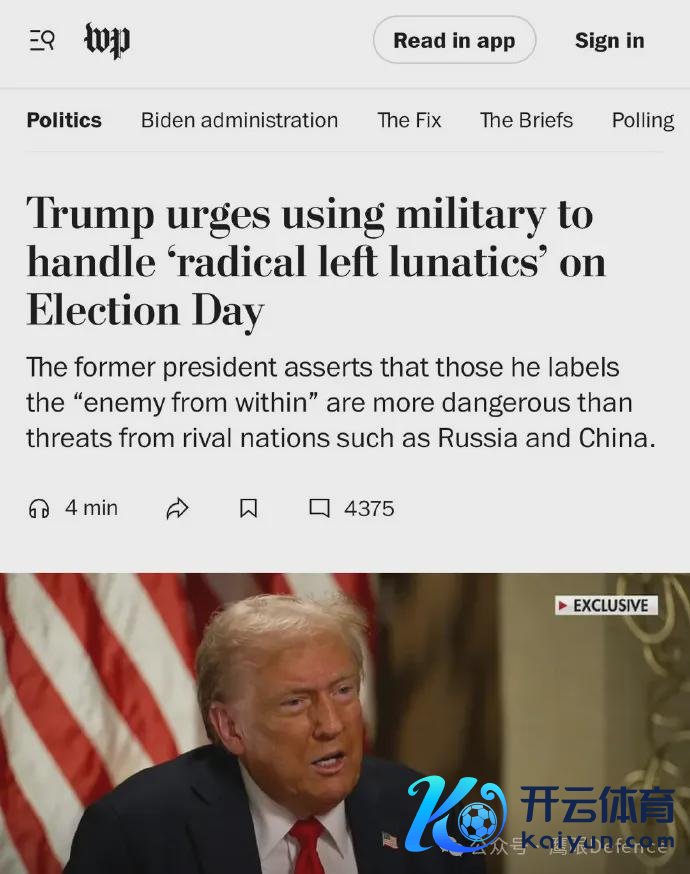Click the Washington Post wp logo
The width and height of the screenshot is (690, 874).
point(107,40)
